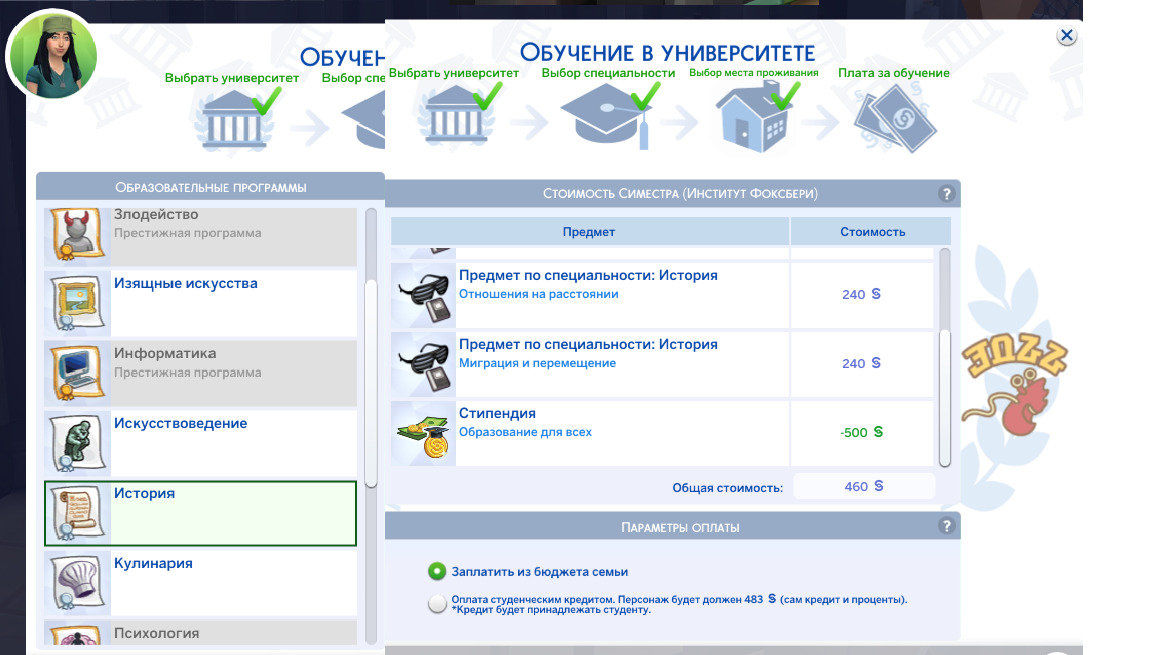Click the glasses icon beside Отношения на расстоянии
This screenshot has width=1152, height=655.
click(x=423, y=295)
